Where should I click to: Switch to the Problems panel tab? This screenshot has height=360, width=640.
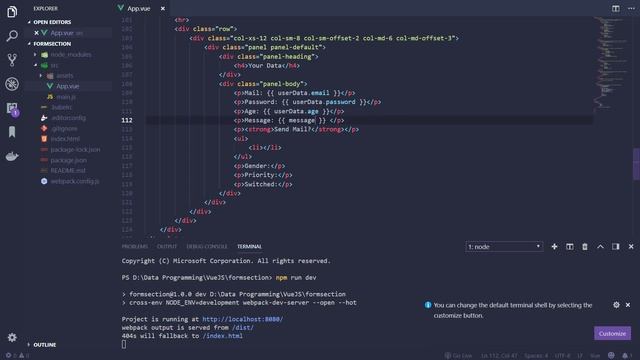(135, 247)
